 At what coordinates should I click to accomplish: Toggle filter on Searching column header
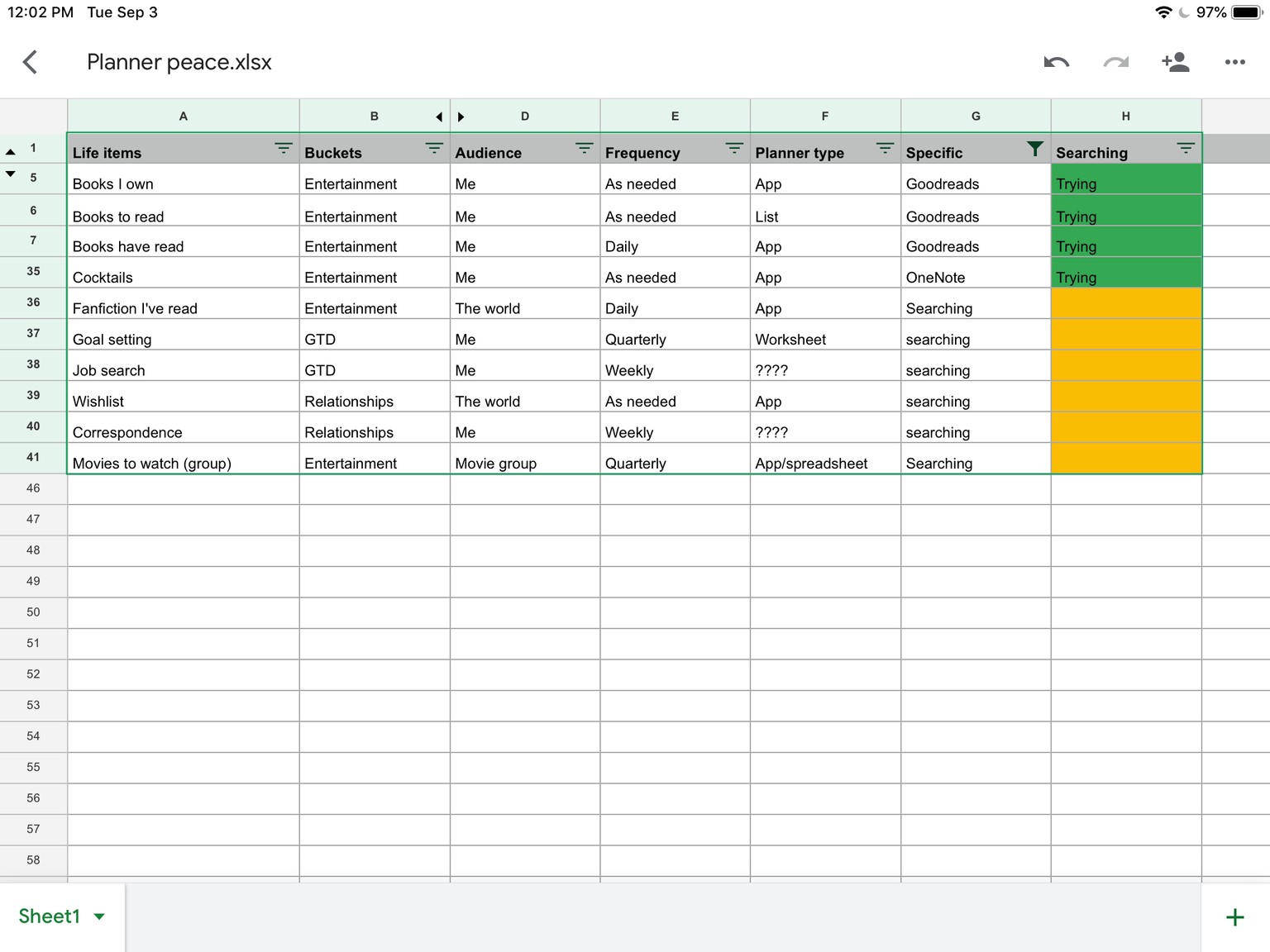(1186, 149)
